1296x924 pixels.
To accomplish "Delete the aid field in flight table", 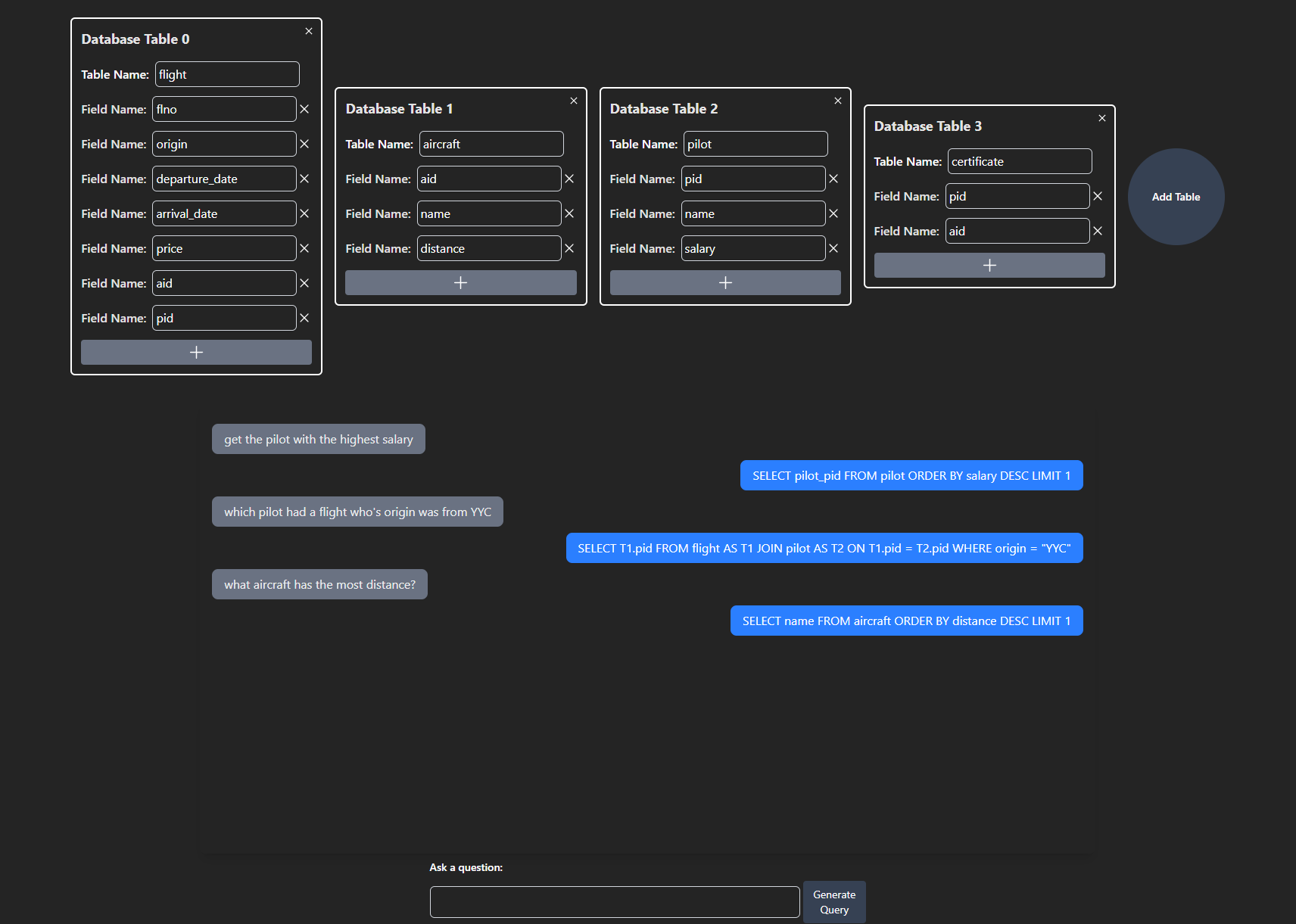I will pyautogui.click(x=304, y=283).
